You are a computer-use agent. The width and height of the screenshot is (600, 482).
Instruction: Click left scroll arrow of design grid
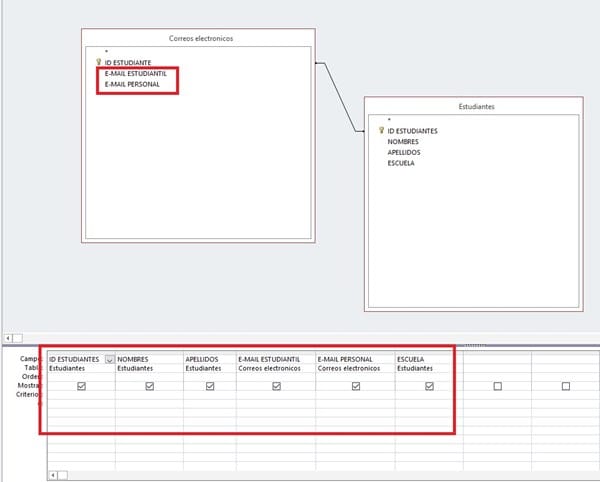coord(53,475)
